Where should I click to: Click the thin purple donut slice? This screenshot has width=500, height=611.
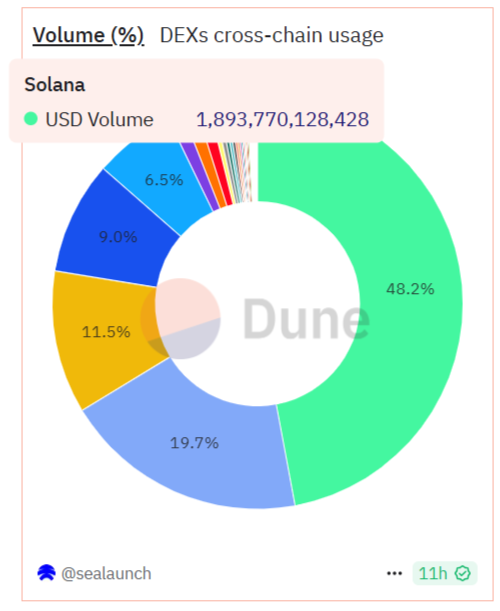coord(201,176)
